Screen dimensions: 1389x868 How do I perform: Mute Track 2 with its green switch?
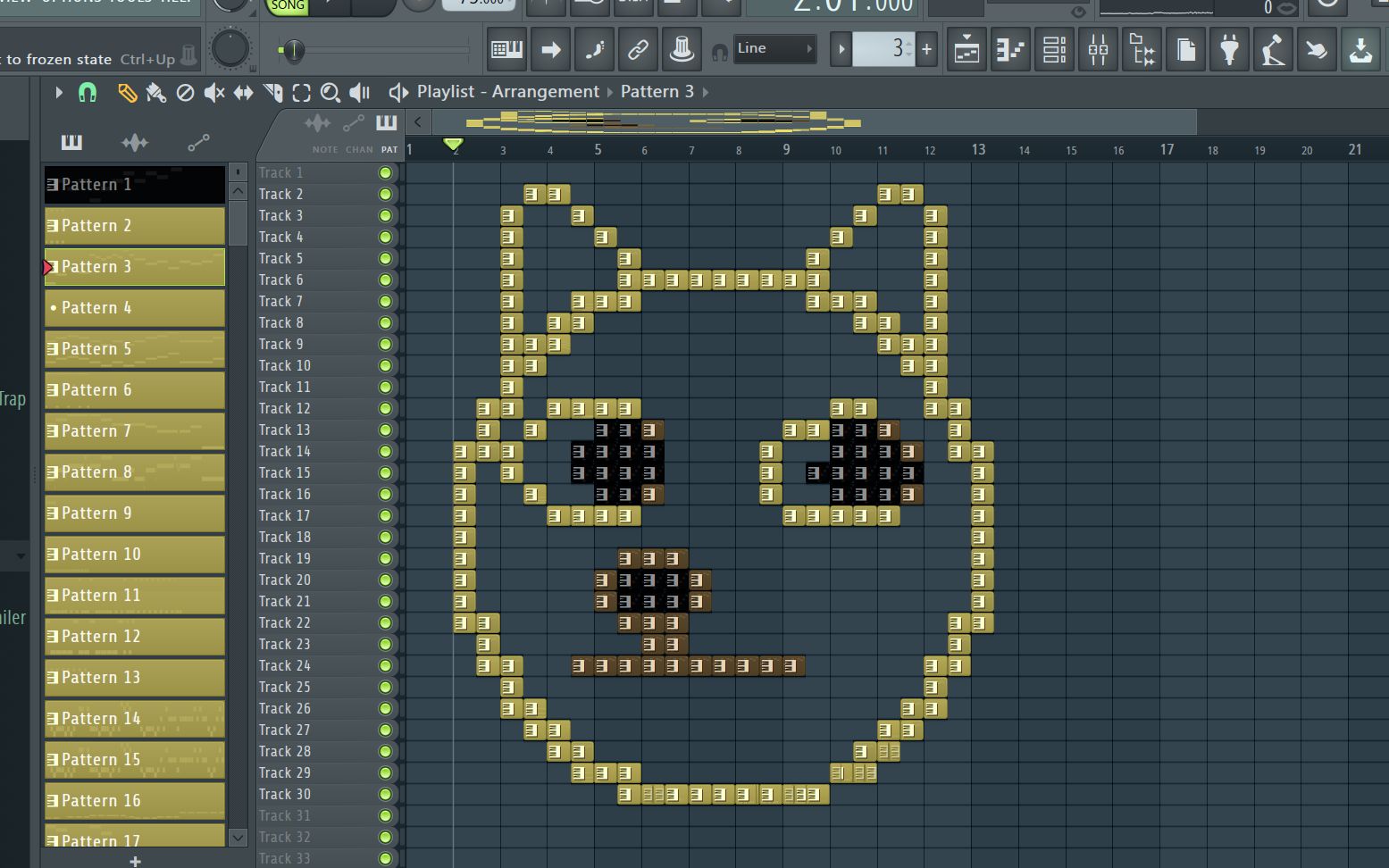click(x=385, y=194)
